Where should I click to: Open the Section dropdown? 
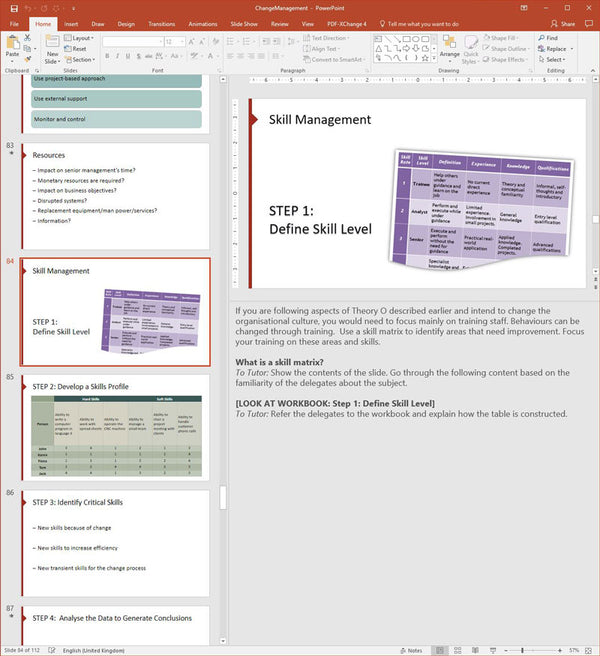80,59
